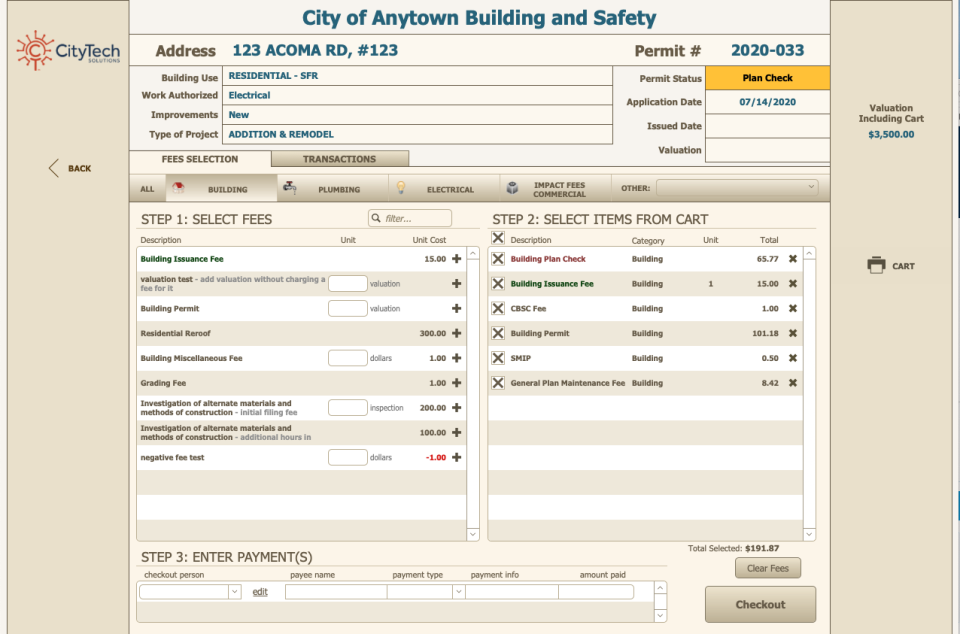Open Impact Fees Commercial via its icon
The image size is (960, 634).
[512, 187]
